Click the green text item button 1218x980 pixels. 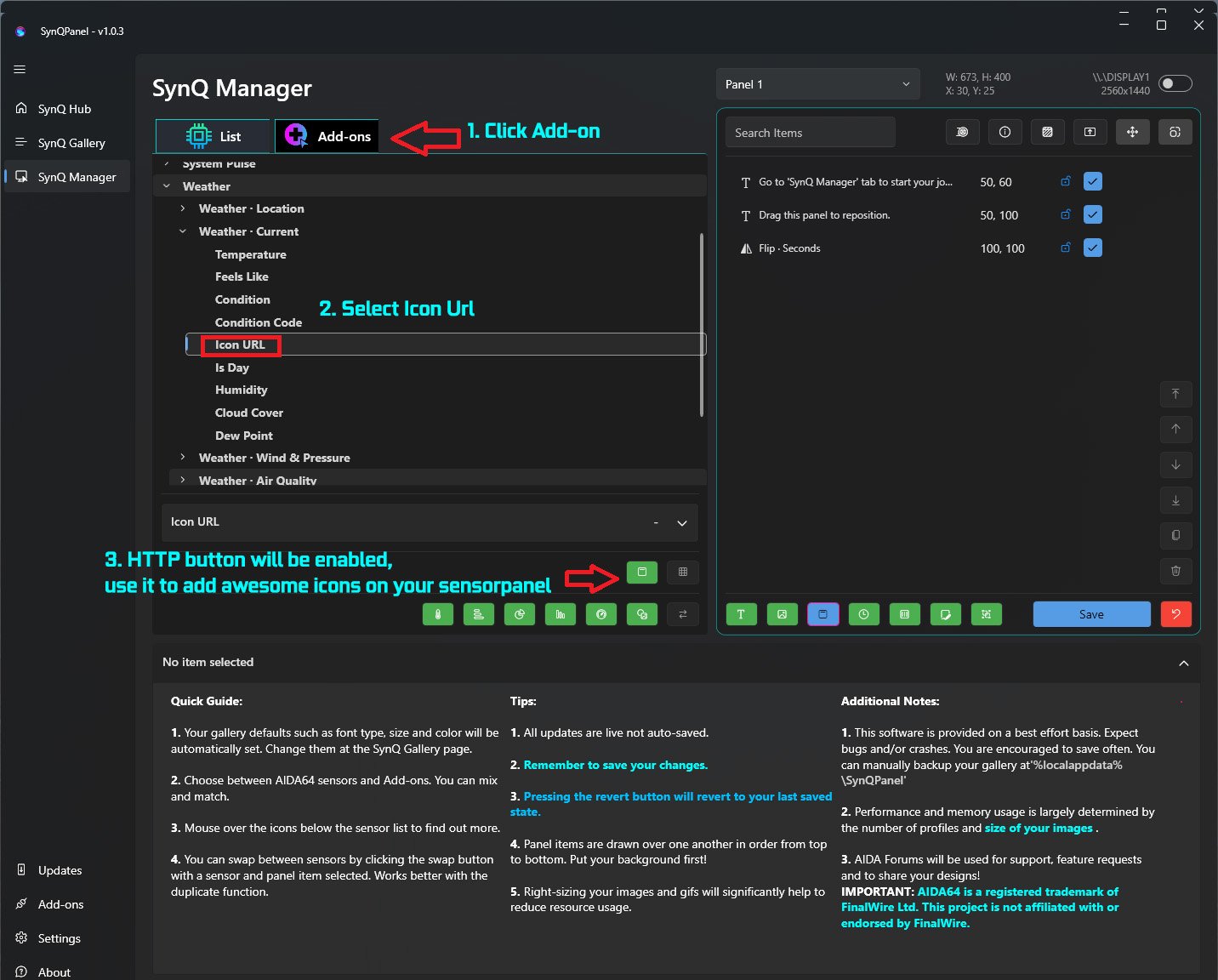[x=741, y=614]
